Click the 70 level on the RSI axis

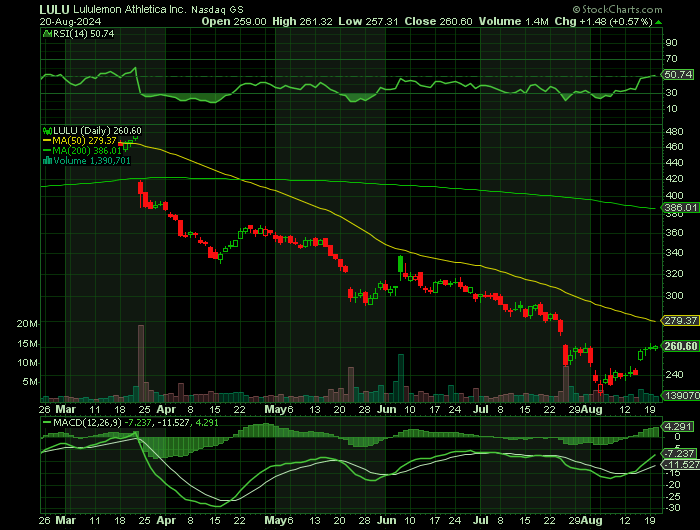tap(671, 58)
